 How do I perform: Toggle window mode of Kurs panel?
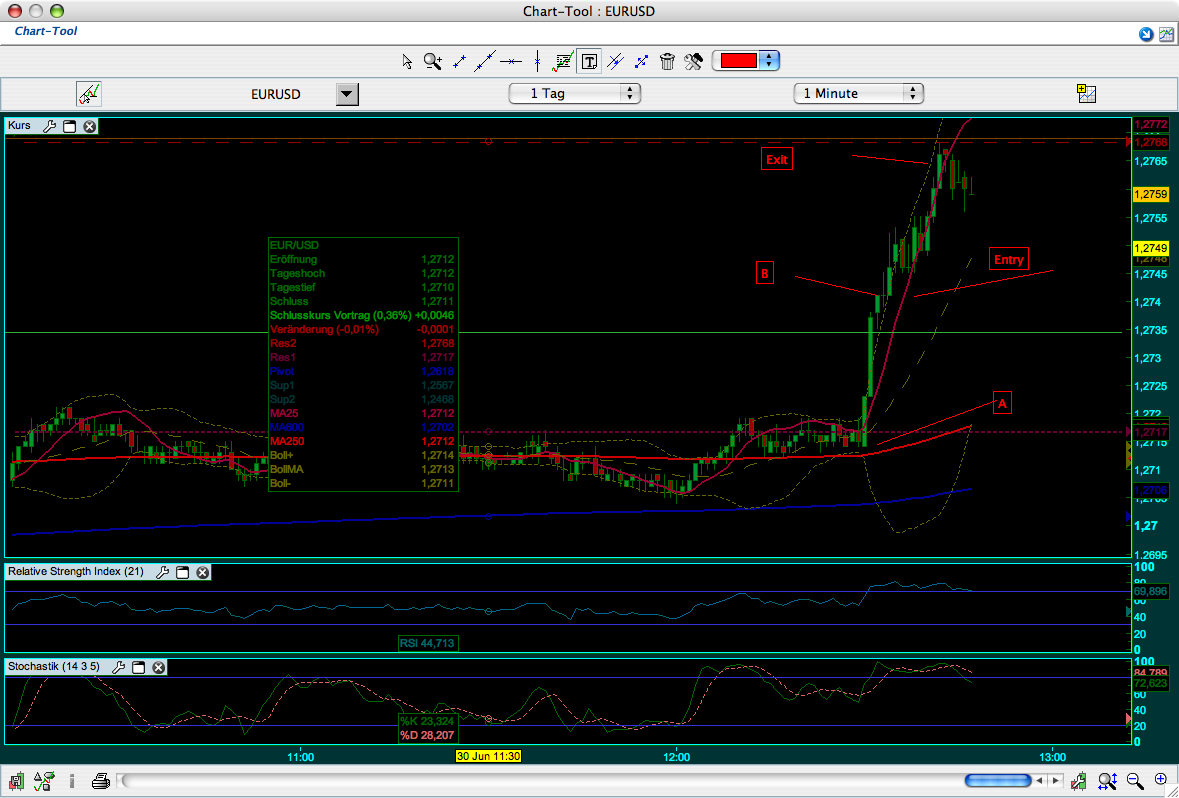(x=70, y=126)
